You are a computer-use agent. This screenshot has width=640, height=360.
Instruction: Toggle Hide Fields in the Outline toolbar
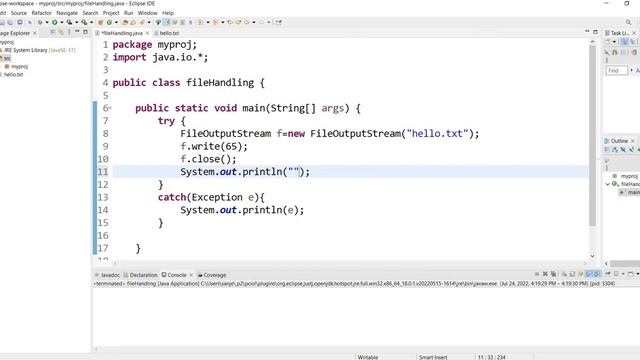point(623,150)
